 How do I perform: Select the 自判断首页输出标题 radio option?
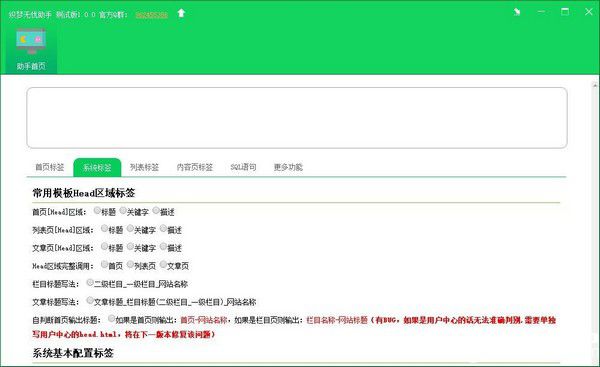(x=111, y=318)
